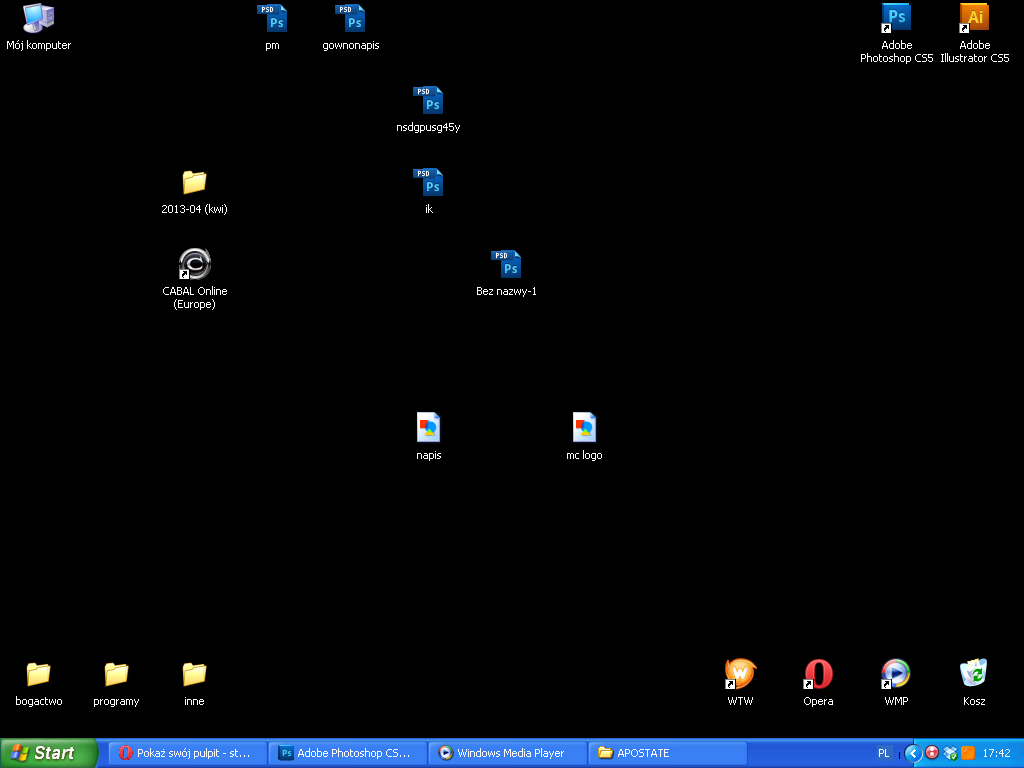Open the PL language bar selector
Image resolution: width=1024 pixels, height=768 pixels.
884,753
